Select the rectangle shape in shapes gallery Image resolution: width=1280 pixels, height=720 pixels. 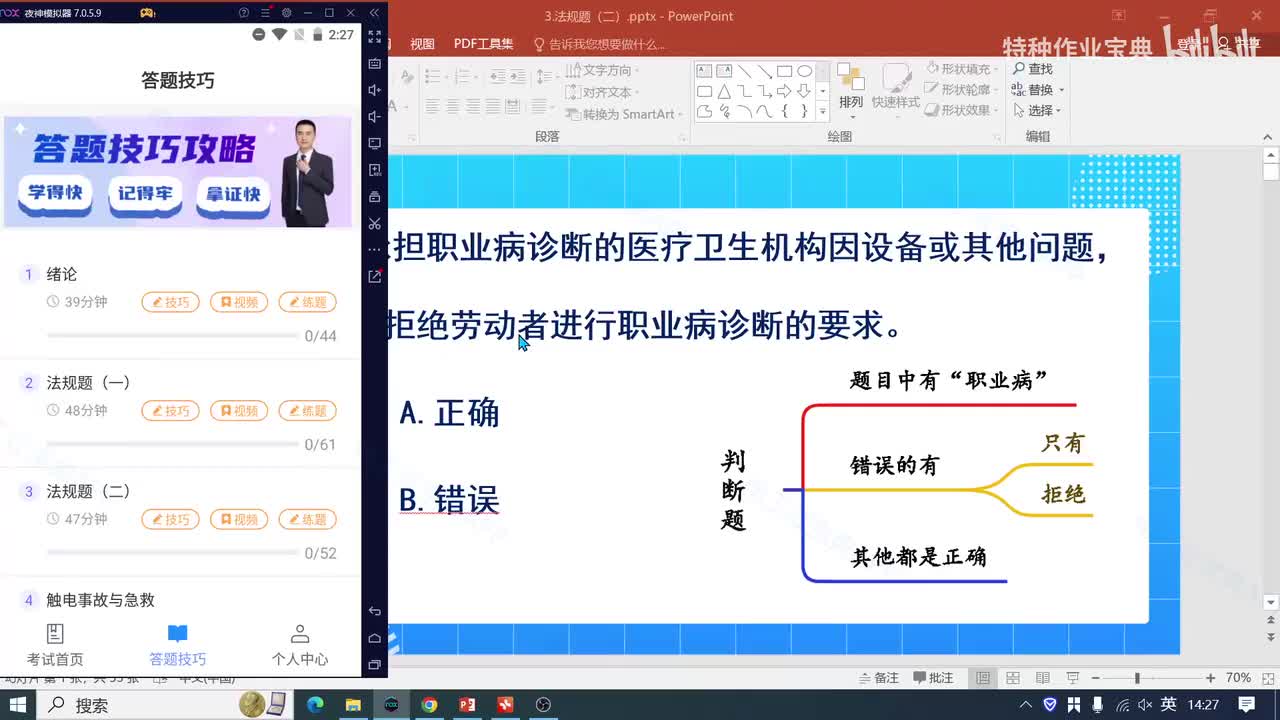(x=784, y=71)
